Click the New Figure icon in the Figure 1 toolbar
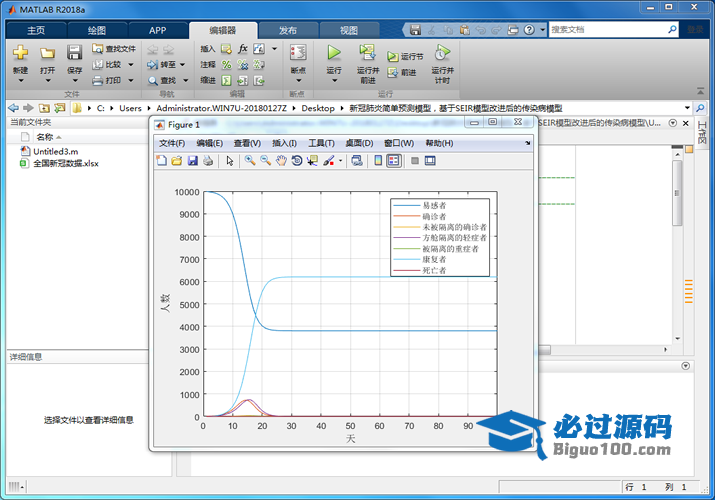The width and height of the screenshot is (715, 500). point(161,160)
